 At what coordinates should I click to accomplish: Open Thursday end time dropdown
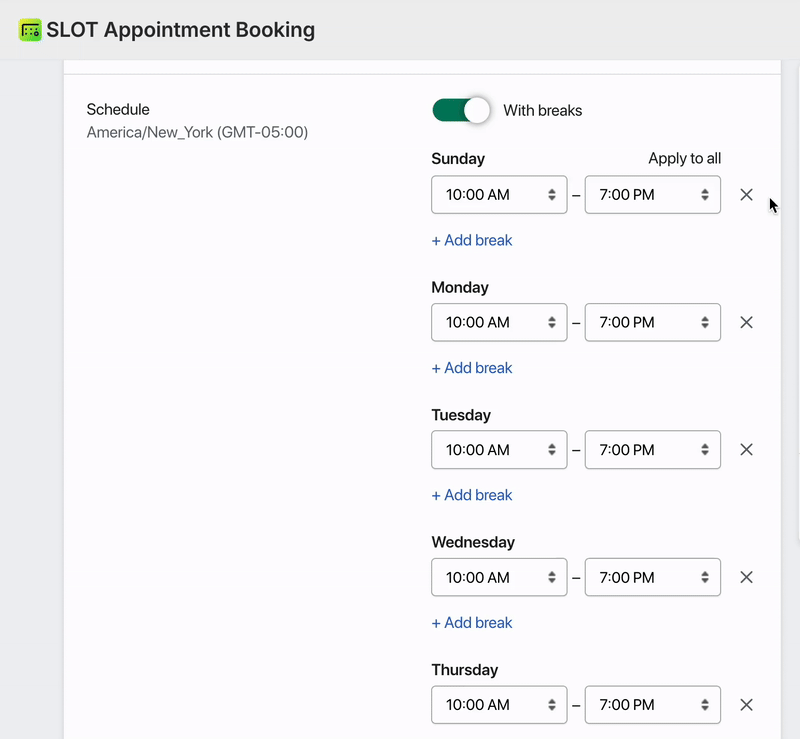652,705
